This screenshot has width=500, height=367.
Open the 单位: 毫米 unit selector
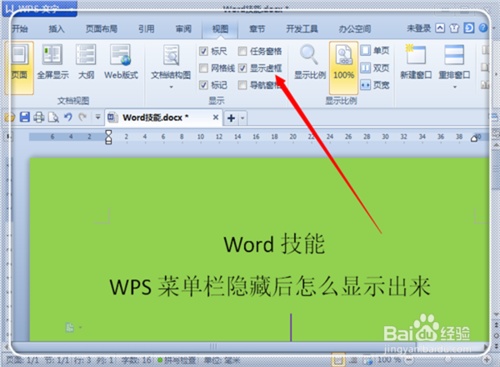(x=222, y=360)
